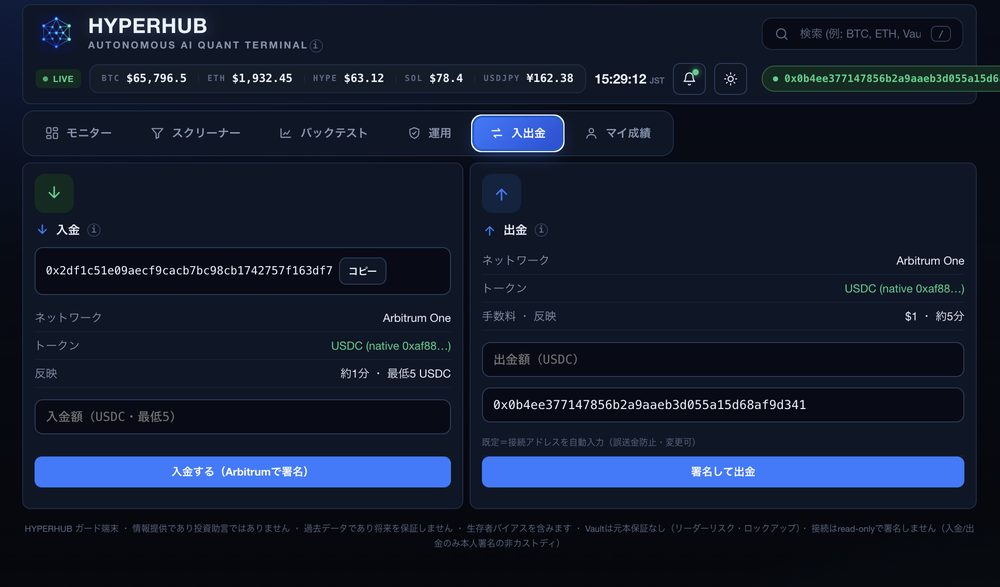This screenshot has width=1000, height=587.
Task: Click the withdrawal address field 0x0b4ee377...
Action: [x=723, y=405]
